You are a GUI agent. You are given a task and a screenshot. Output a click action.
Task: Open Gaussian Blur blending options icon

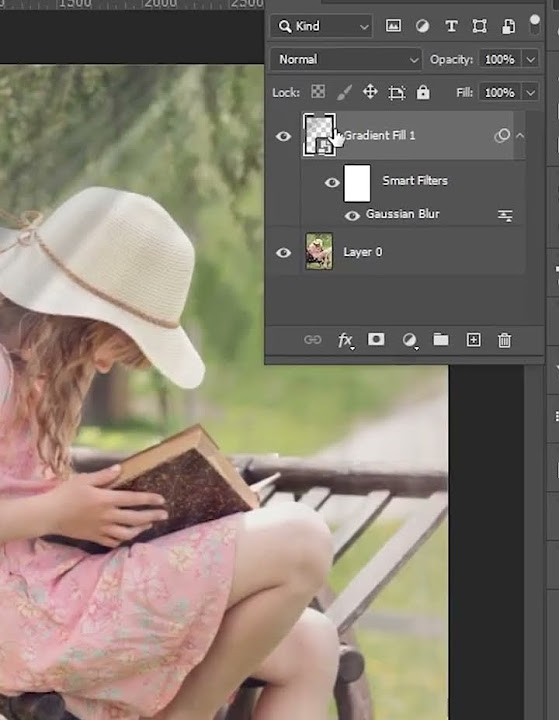pos(505,215)
